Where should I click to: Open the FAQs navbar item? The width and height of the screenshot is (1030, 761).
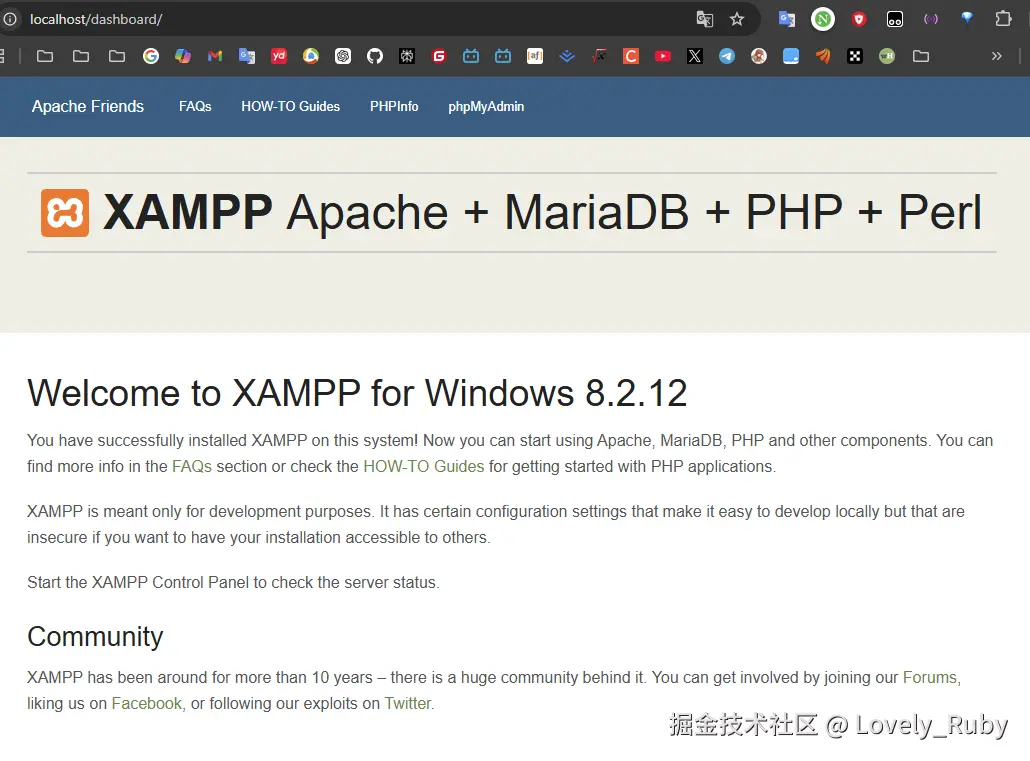(x=195, y=106)
